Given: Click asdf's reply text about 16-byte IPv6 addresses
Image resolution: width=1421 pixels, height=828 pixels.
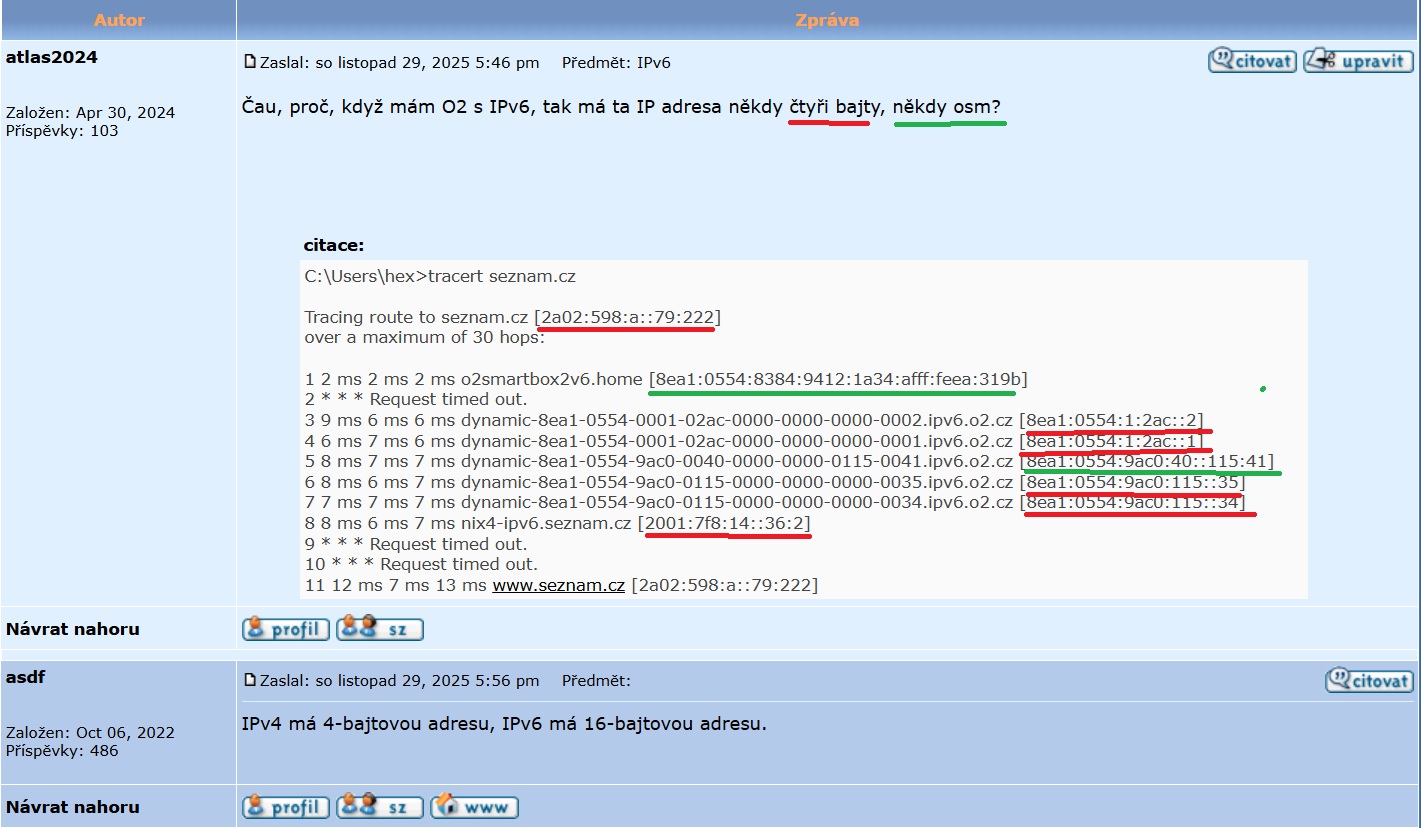Looking at the screenshot, I should coord(504,723).
